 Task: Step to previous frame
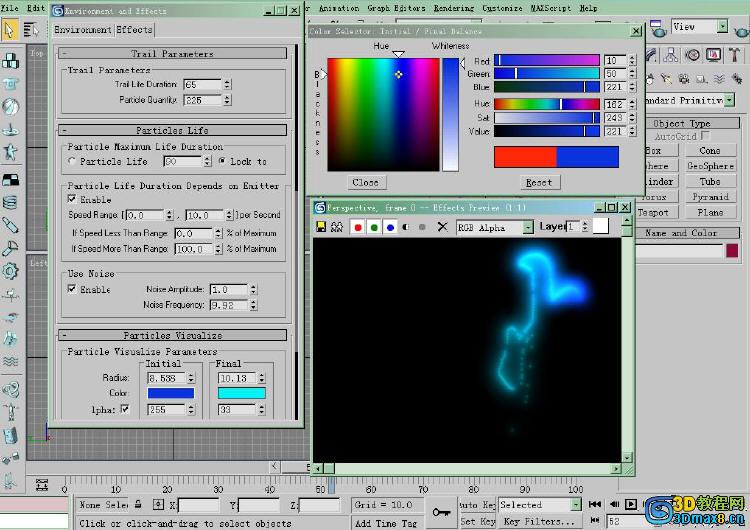click(615, 504)
